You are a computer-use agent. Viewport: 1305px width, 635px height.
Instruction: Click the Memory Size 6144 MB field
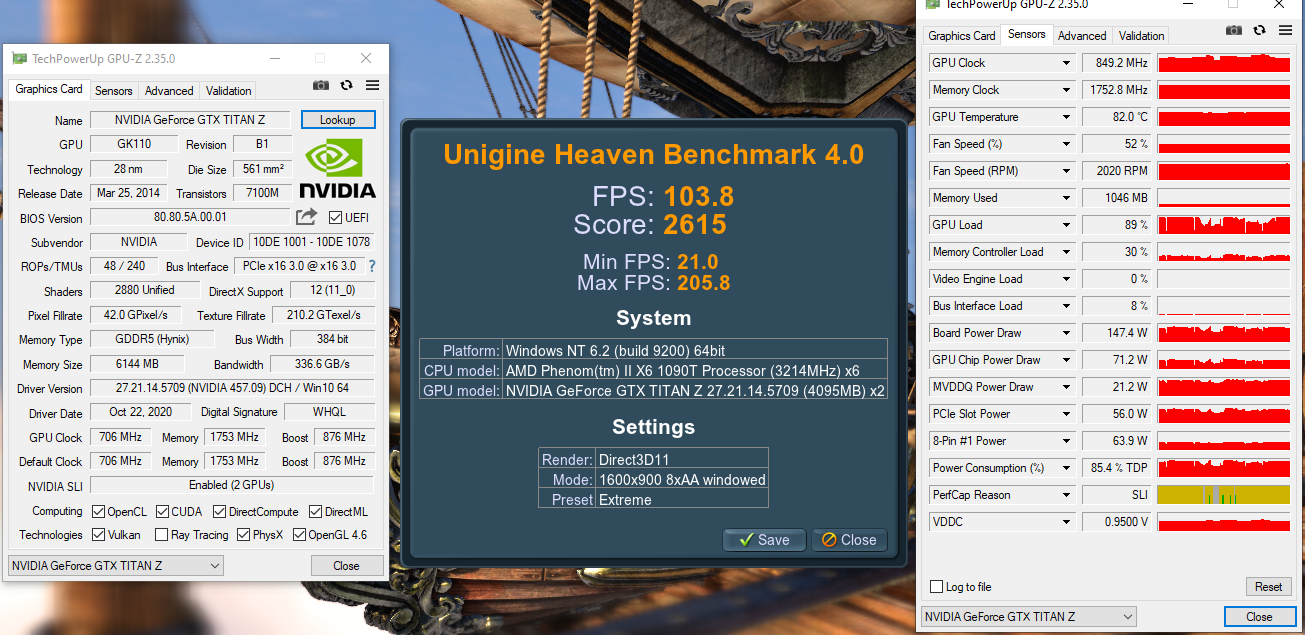(139, 364)
